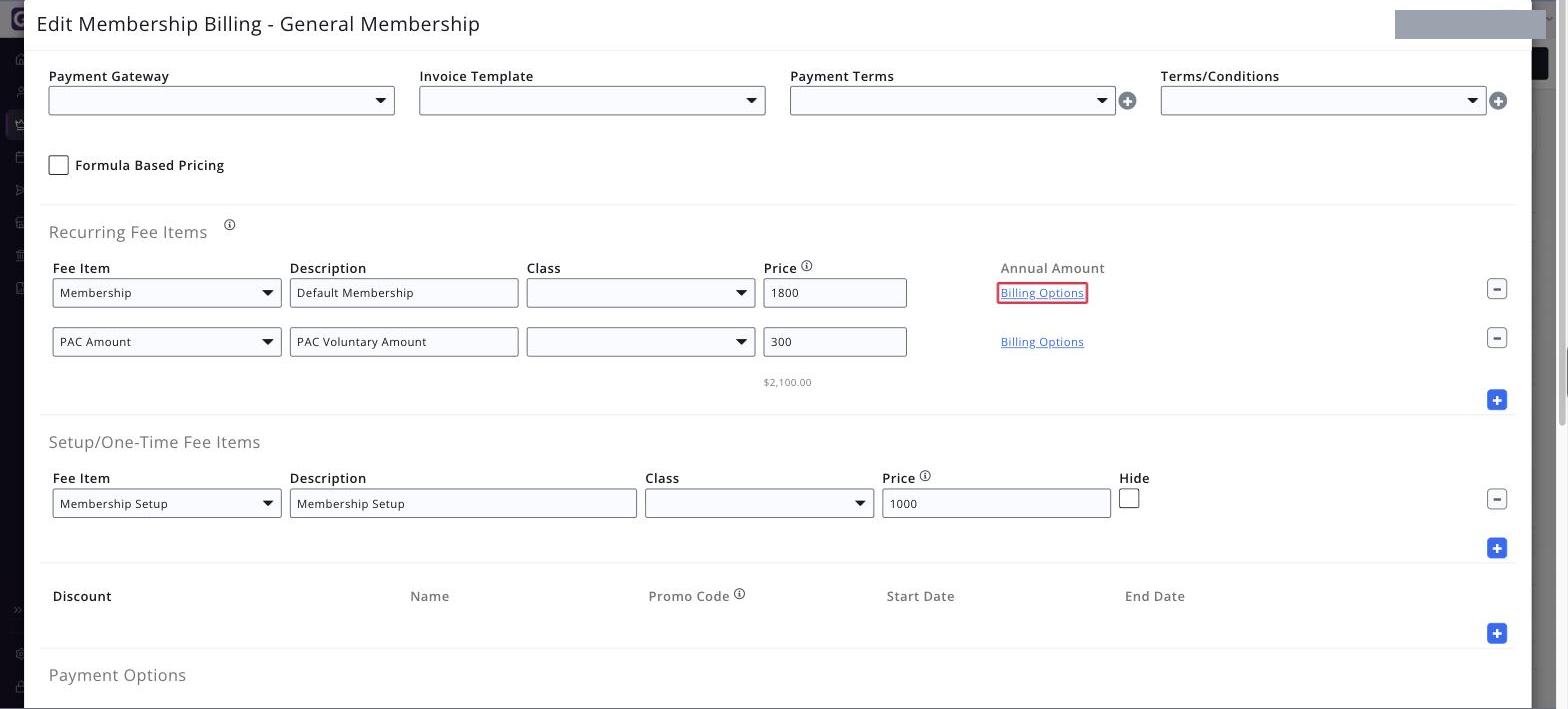The height and width of the screenshot is (709, 1568).
Task: Open Class dropdown for PAC Voluntary row
Action: coord(641,342)
